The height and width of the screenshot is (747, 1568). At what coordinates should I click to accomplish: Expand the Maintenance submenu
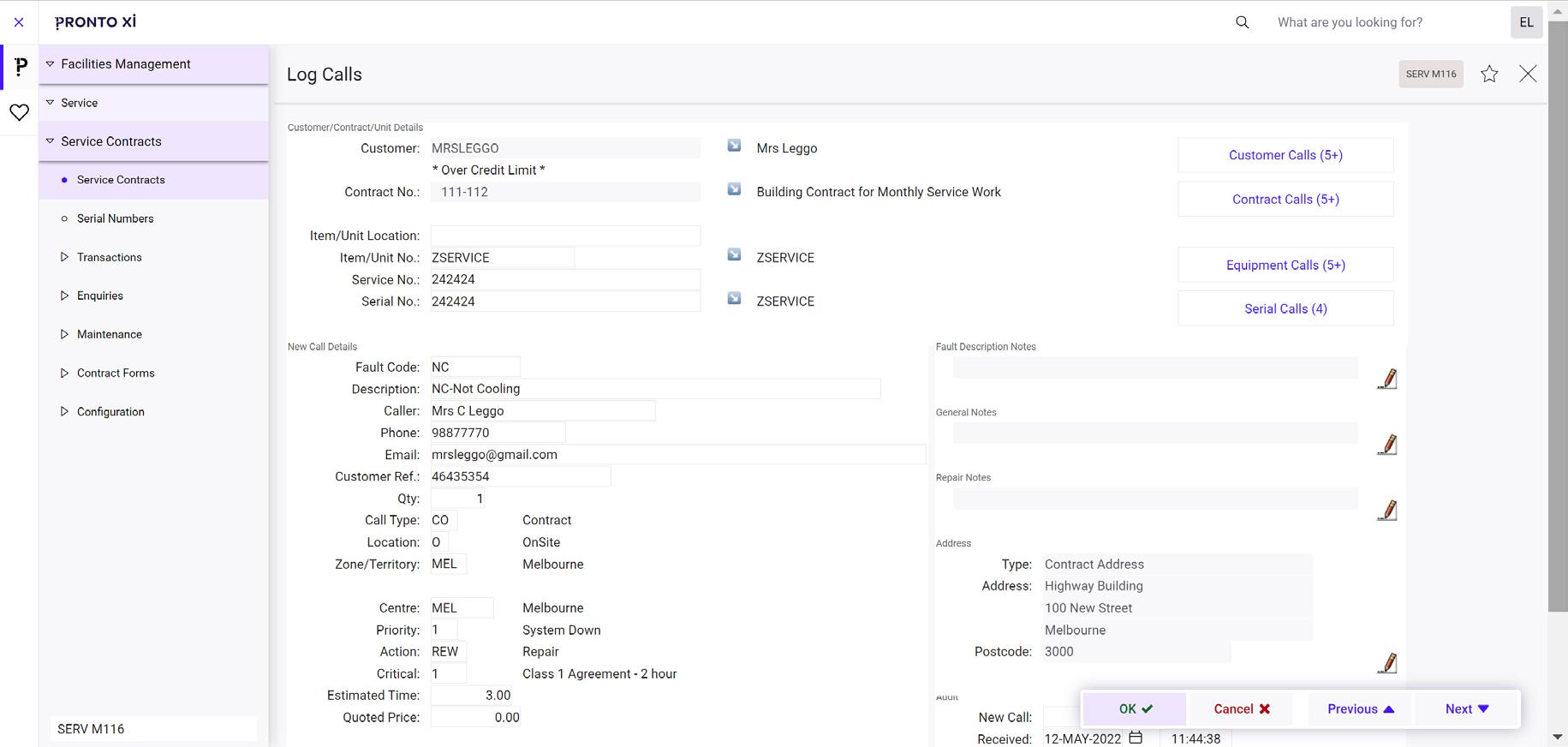click(x=64, y=334)
